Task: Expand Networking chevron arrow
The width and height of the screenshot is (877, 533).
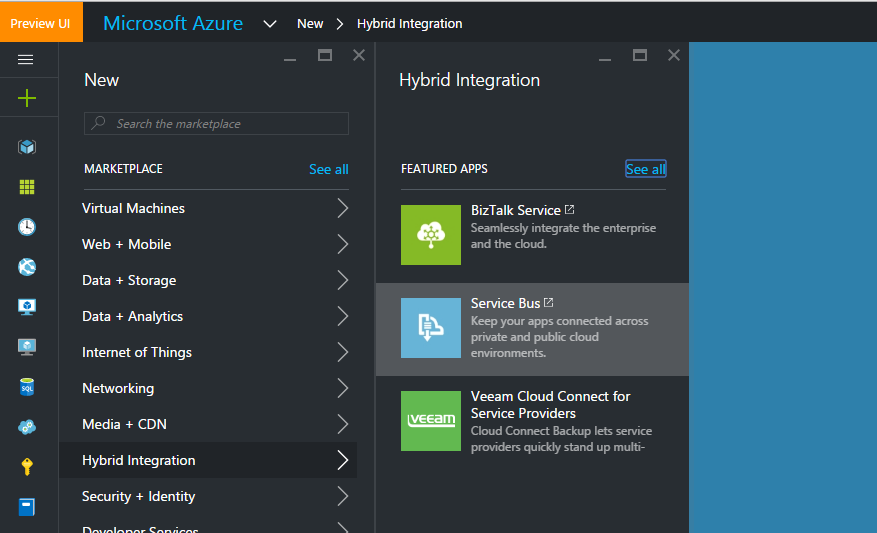Action: point(343,388)
